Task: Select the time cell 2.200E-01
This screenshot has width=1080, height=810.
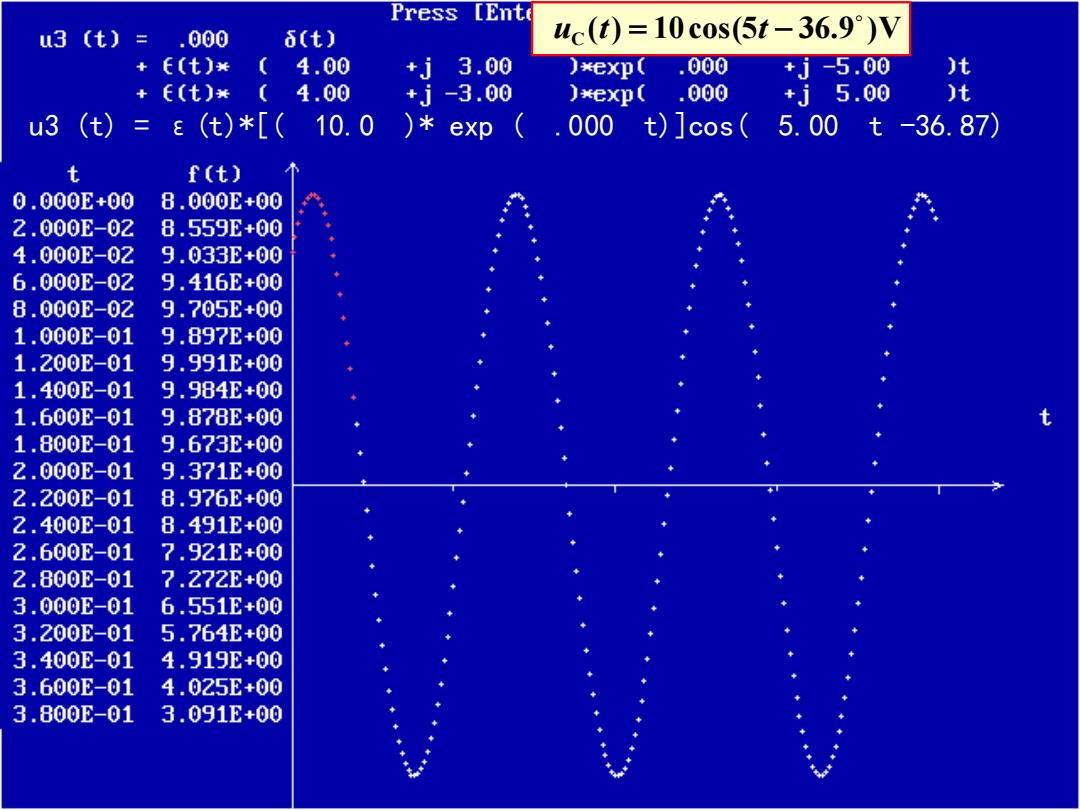Action: pos(74,499)
